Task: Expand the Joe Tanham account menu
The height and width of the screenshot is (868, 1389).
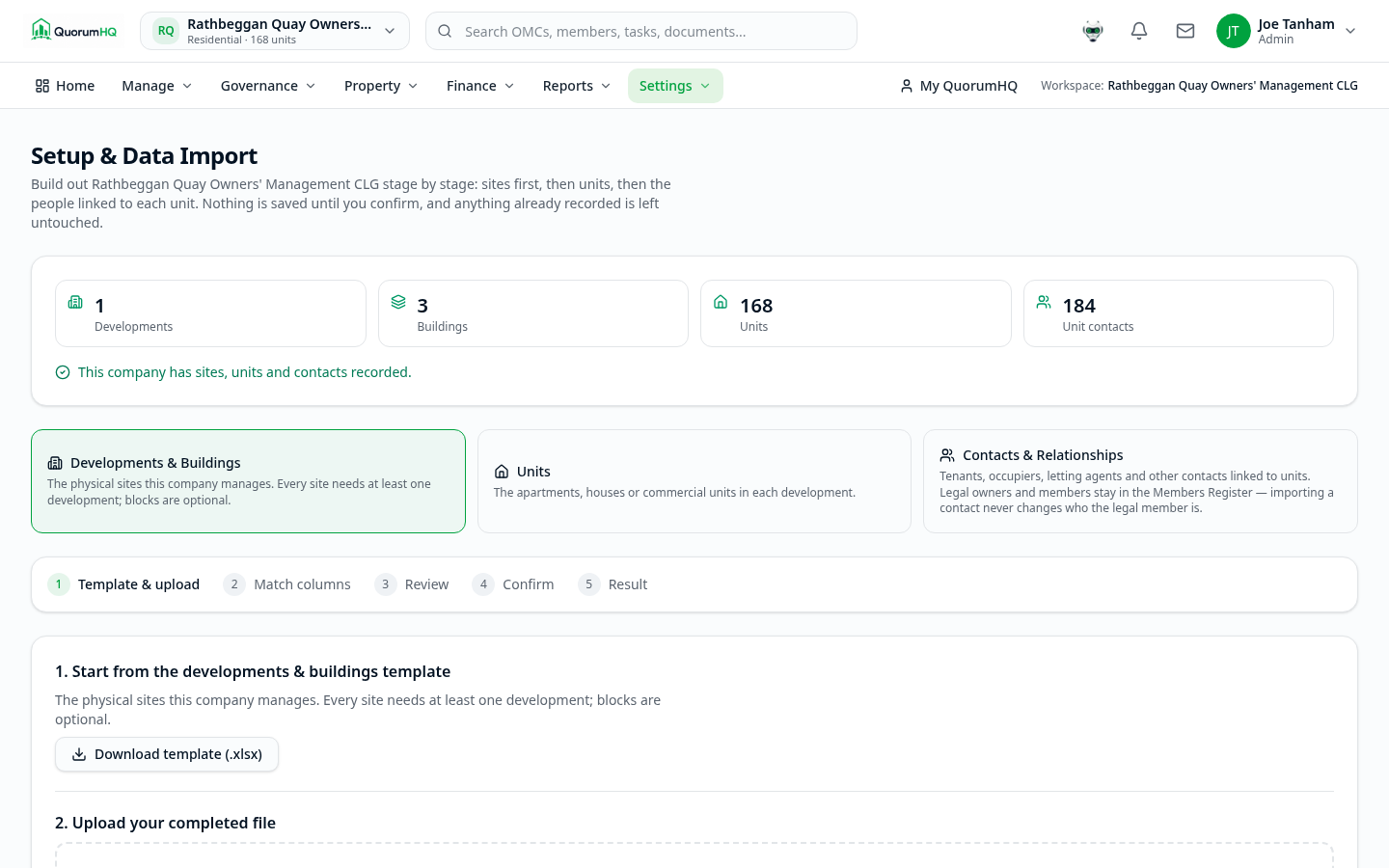Action: (x=1287, y=31)
